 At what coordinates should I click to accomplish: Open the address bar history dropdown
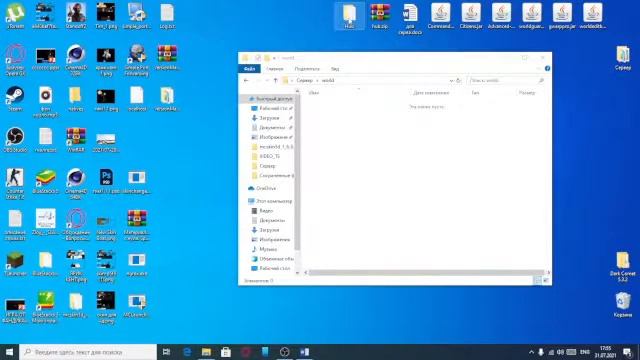pos(451,80)
